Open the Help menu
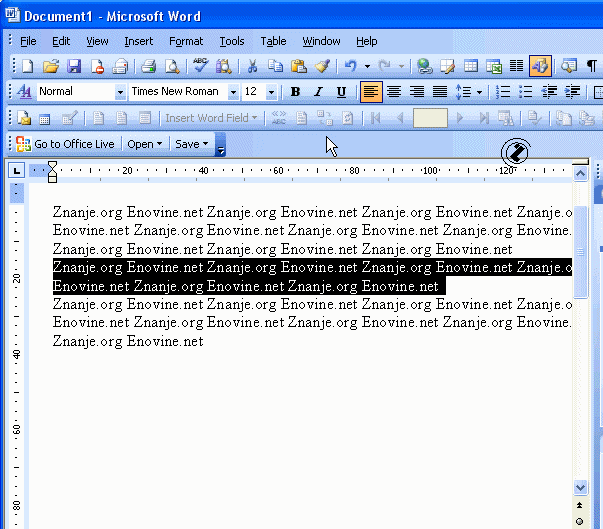This screenshot has height=529, width=603. [366, 41]
